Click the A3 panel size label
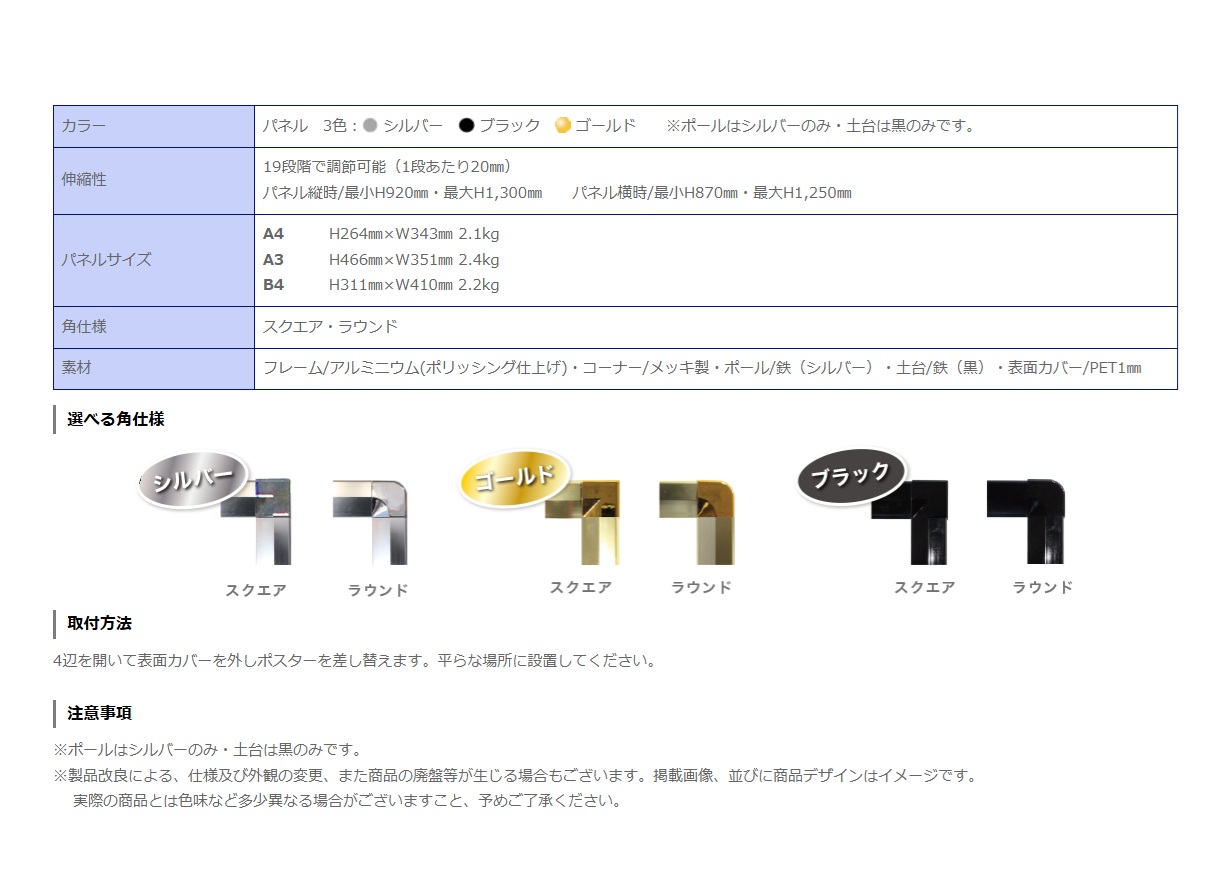1208x889 pixels. [273, 259]
